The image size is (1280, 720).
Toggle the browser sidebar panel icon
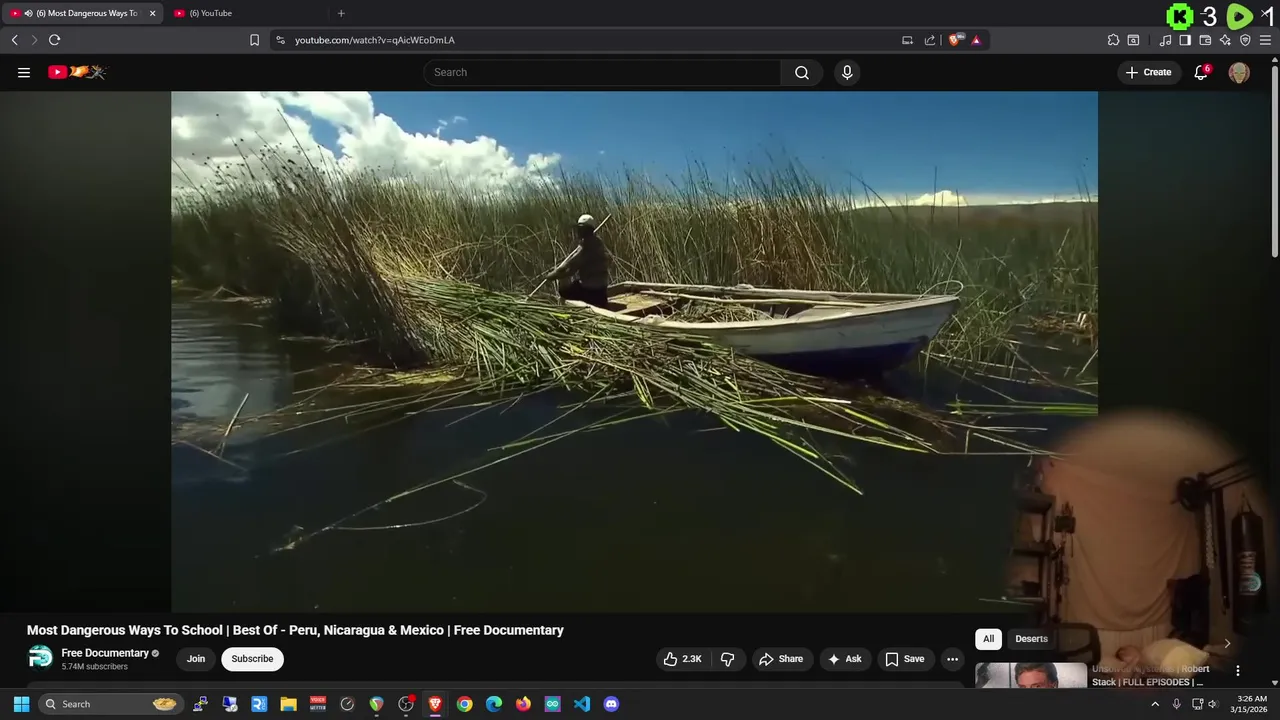pyautogui.click(x=1185, y=40)
